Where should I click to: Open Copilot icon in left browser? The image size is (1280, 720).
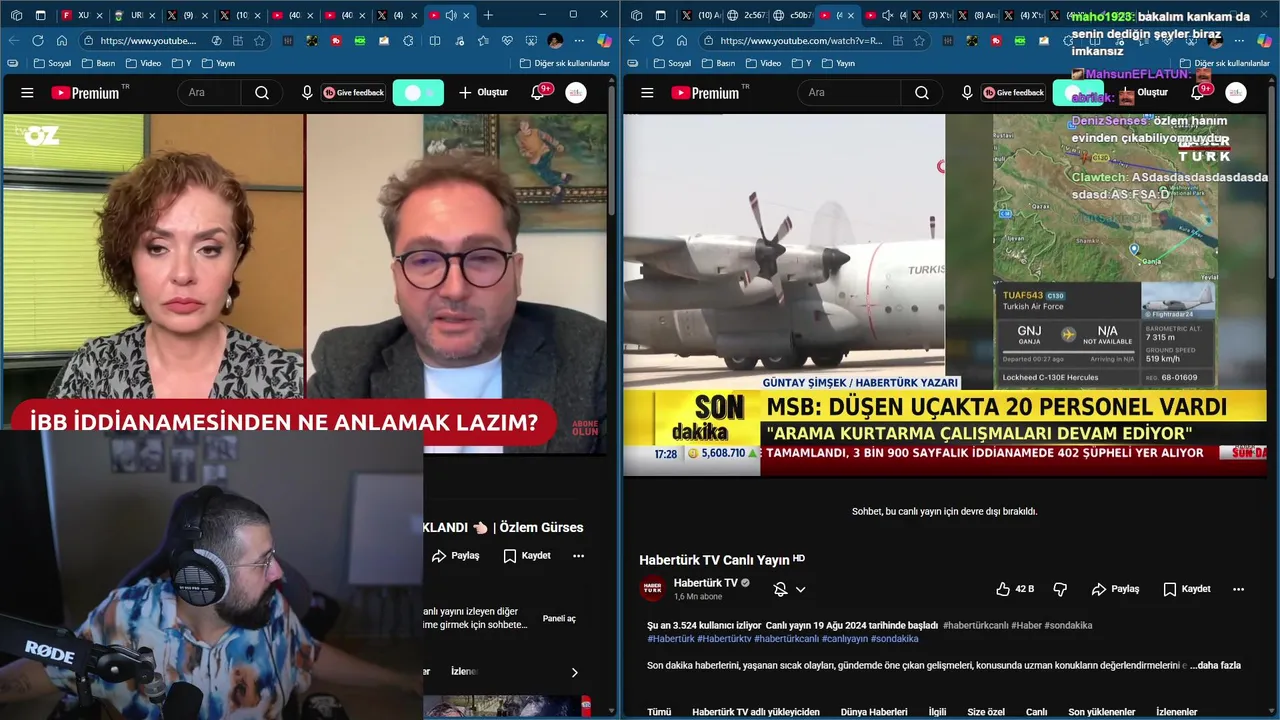(x=604, y=41)
